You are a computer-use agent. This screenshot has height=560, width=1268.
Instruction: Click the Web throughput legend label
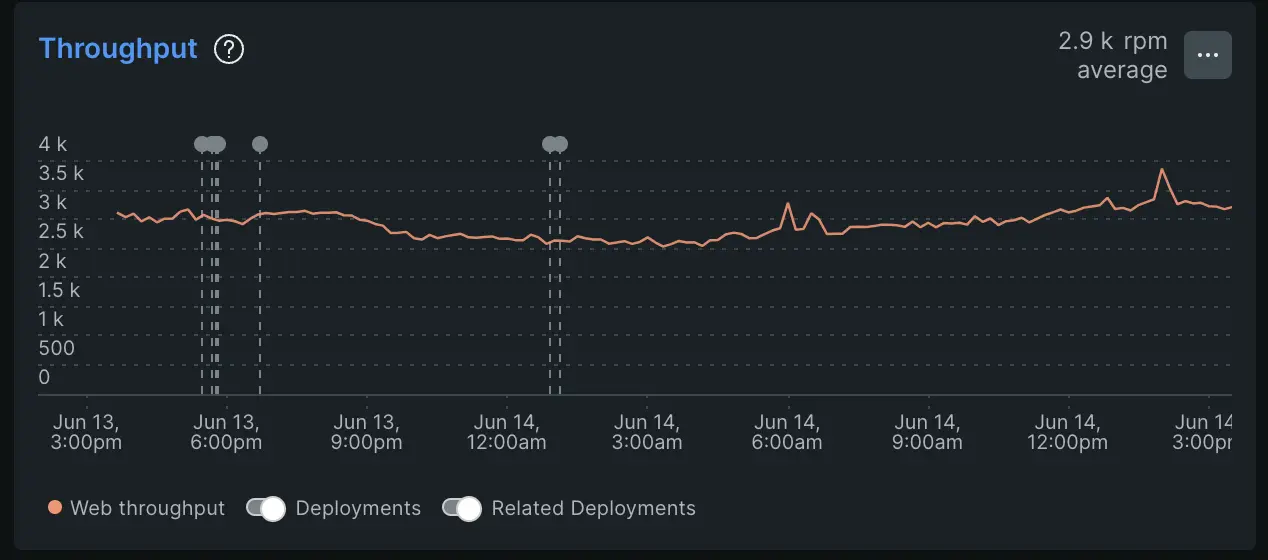(147, 508)
